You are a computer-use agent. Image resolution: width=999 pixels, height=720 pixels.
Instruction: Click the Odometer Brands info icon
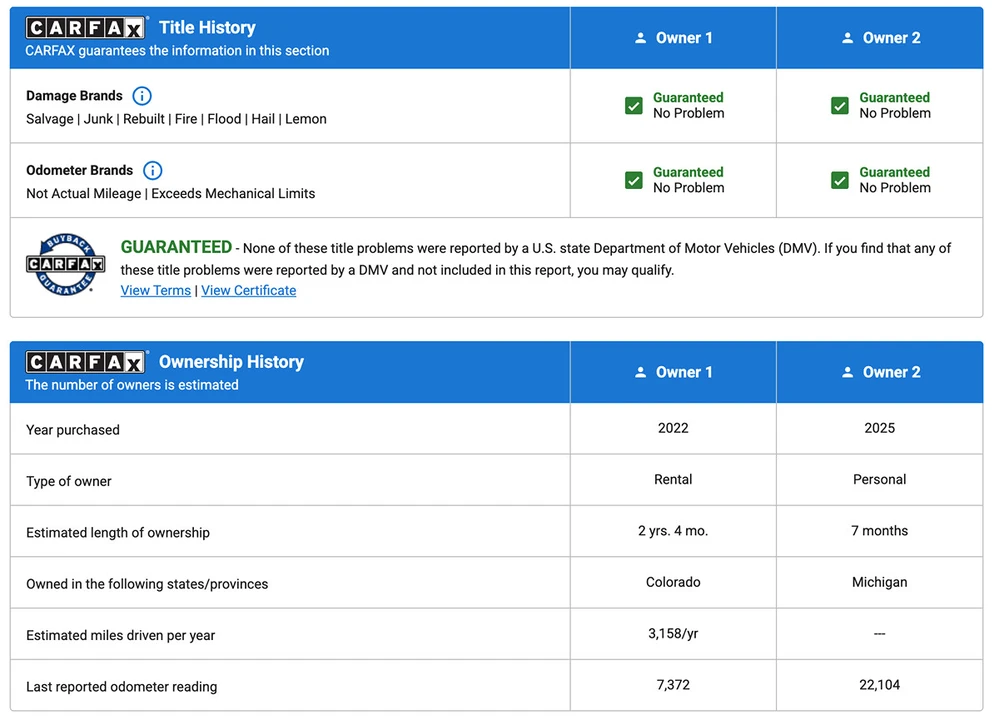click(x=152, y=171)
